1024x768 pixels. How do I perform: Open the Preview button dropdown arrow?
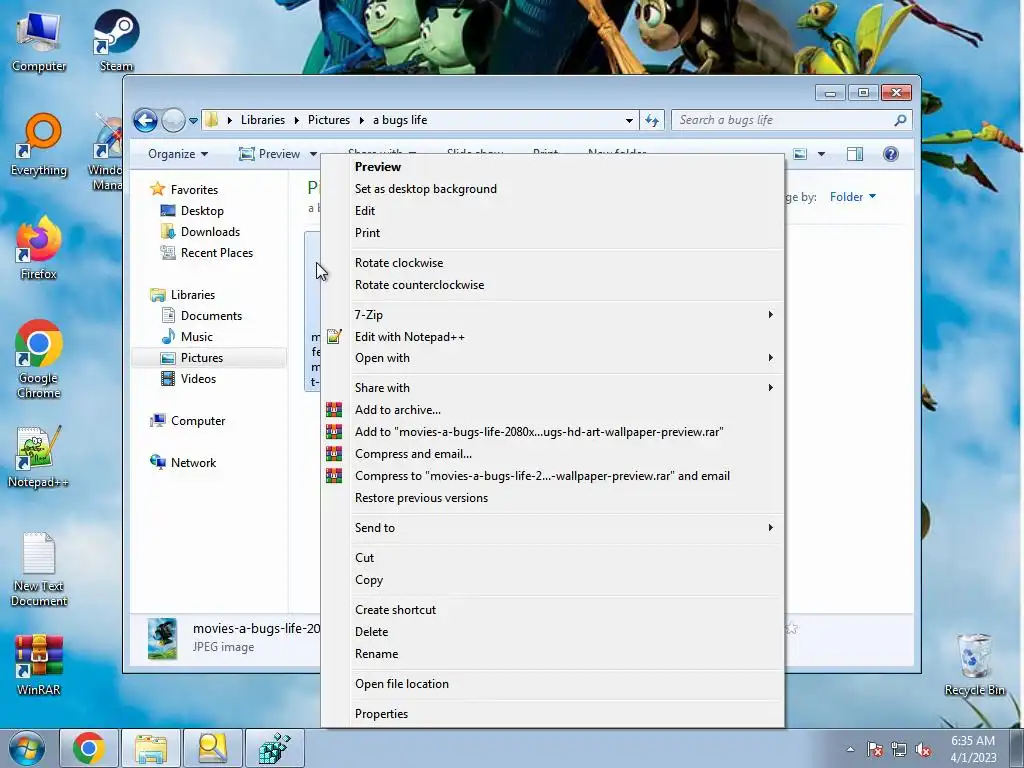click(313, 154)
